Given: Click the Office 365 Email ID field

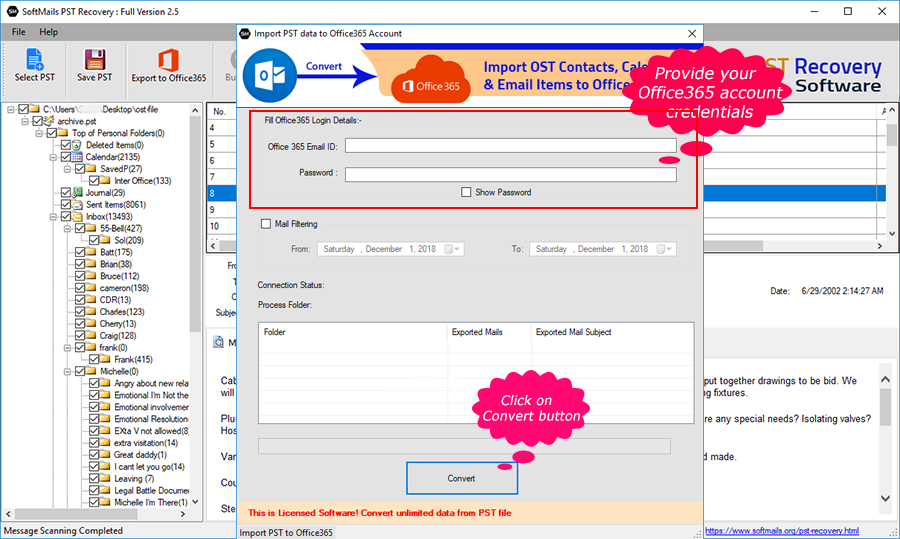Looking at the screenshot, I should [x=510, y=146].
